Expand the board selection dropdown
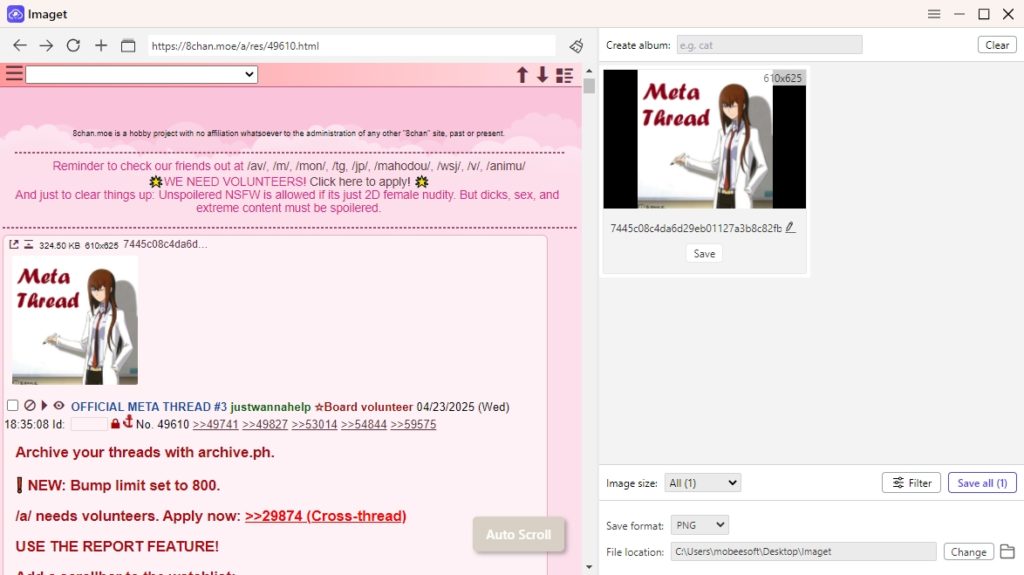The width and height of the screenshot is (1024, 575). point(142,74)
